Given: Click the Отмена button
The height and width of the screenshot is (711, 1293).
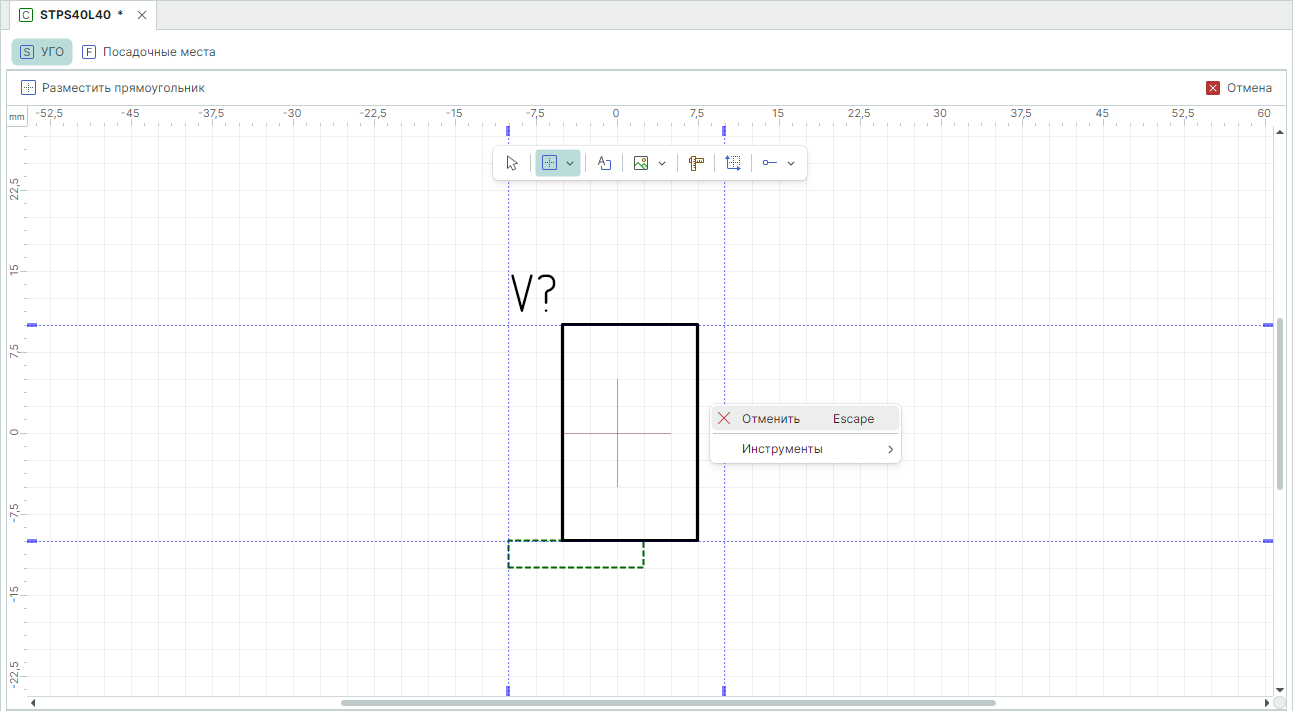Looking at the screenshot, I should (1239, 88).
